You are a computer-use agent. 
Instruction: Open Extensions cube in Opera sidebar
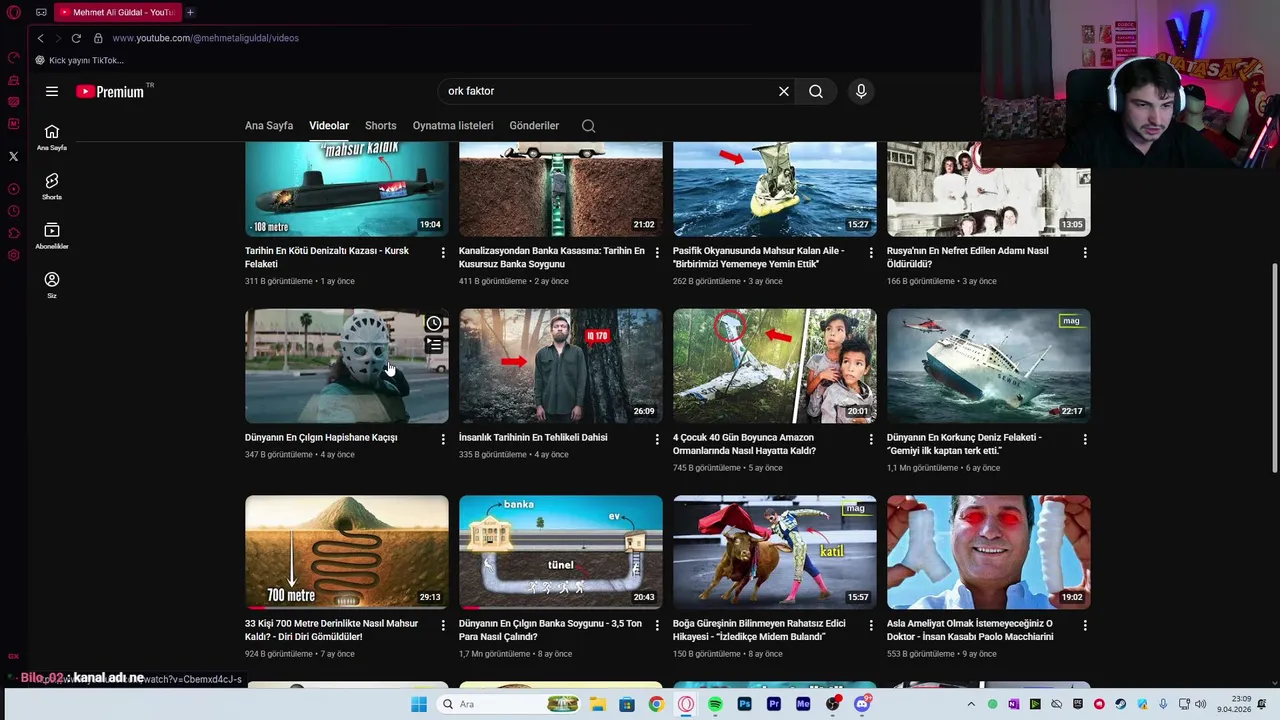pyautogui.click(x=14, y=233)
